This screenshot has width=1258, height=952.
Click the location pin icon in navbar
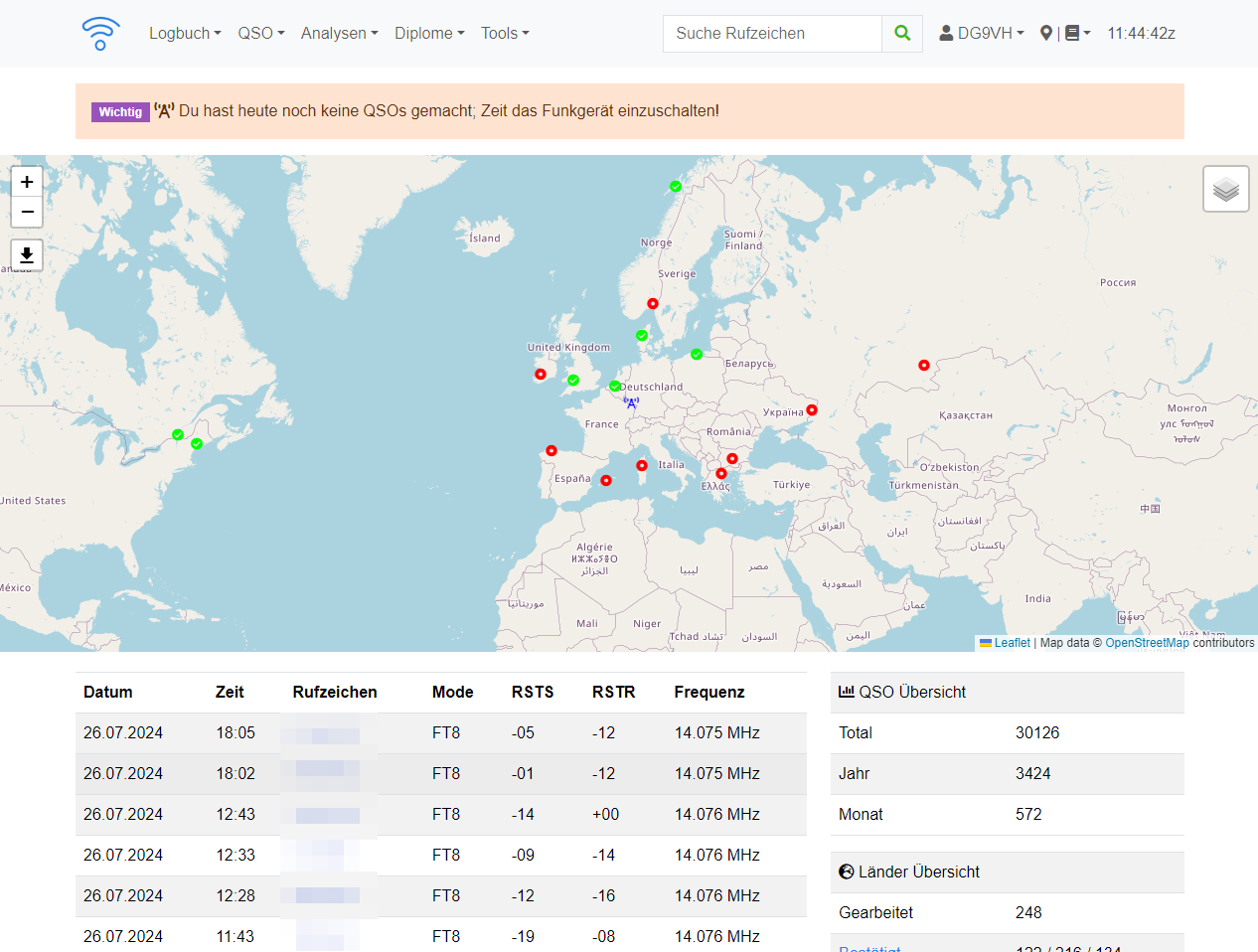pos(1046,33)
